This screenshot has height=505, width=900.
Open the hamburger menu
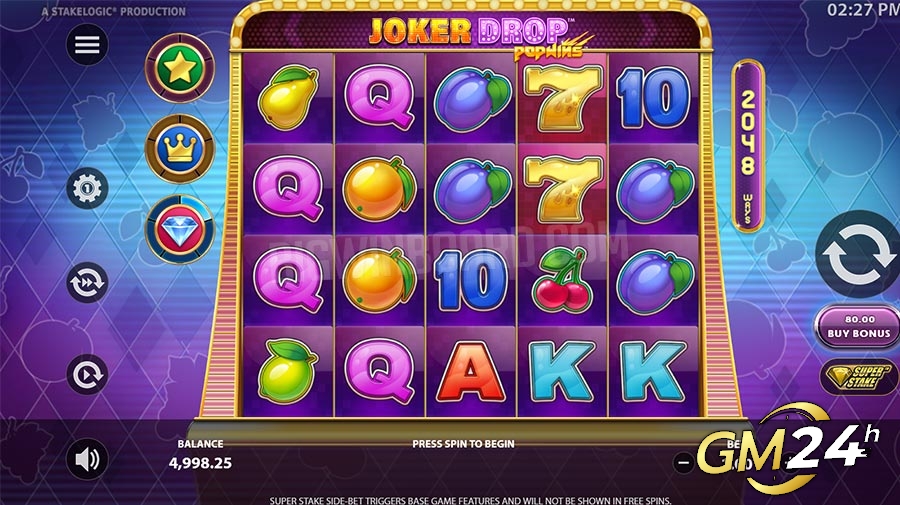coord(87,44)
